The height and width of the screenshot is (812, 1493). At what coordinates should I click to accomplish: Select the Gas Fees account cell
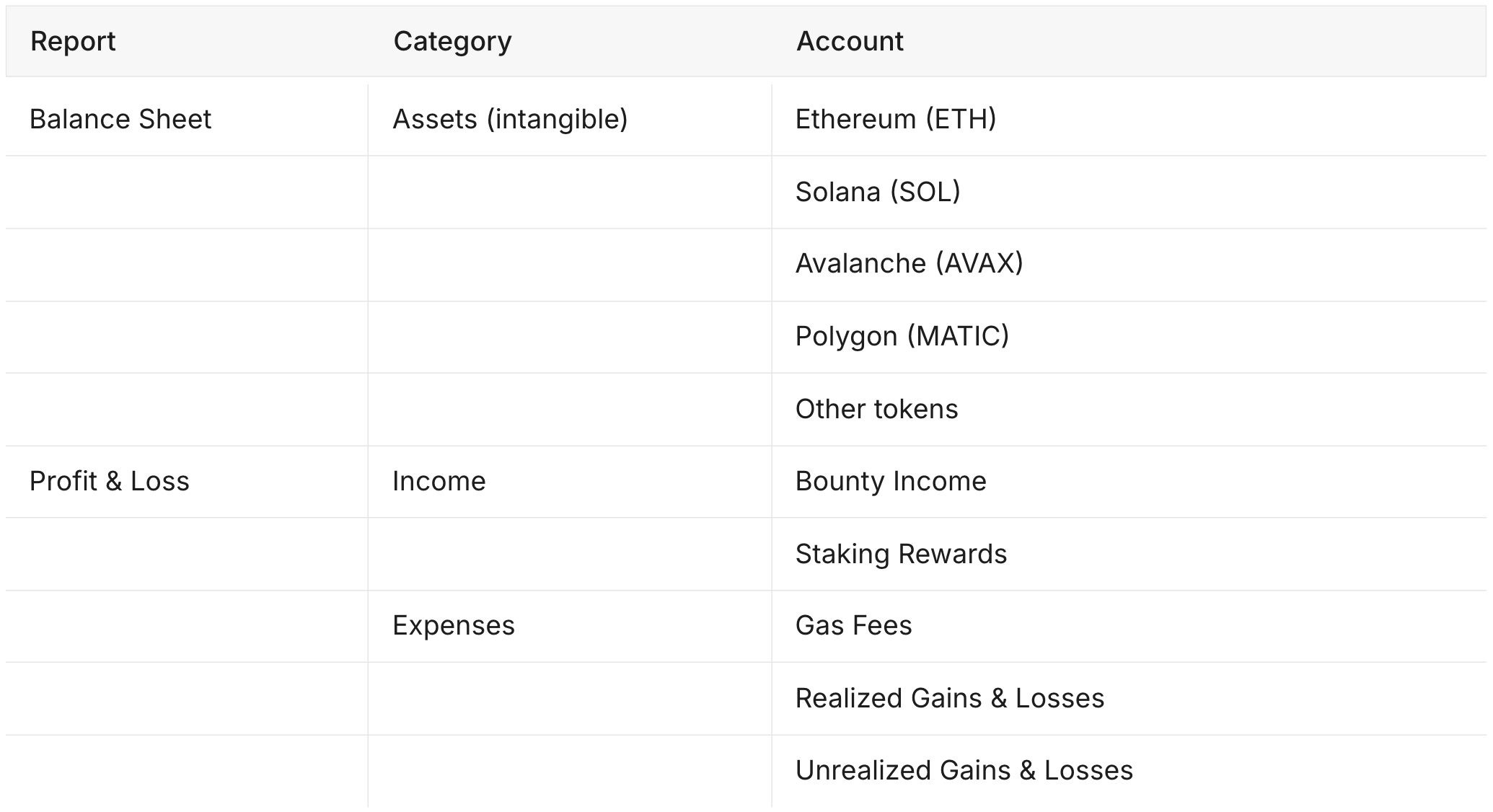coord(853,626)
